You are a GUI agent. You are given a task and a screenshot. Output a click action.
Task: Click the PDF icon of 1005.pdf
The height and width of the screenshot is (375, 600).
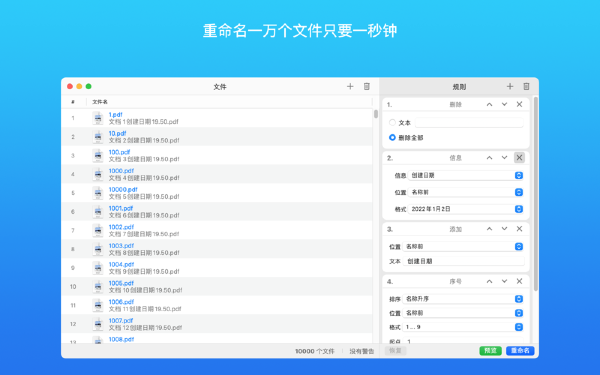(x=98, y=287)
